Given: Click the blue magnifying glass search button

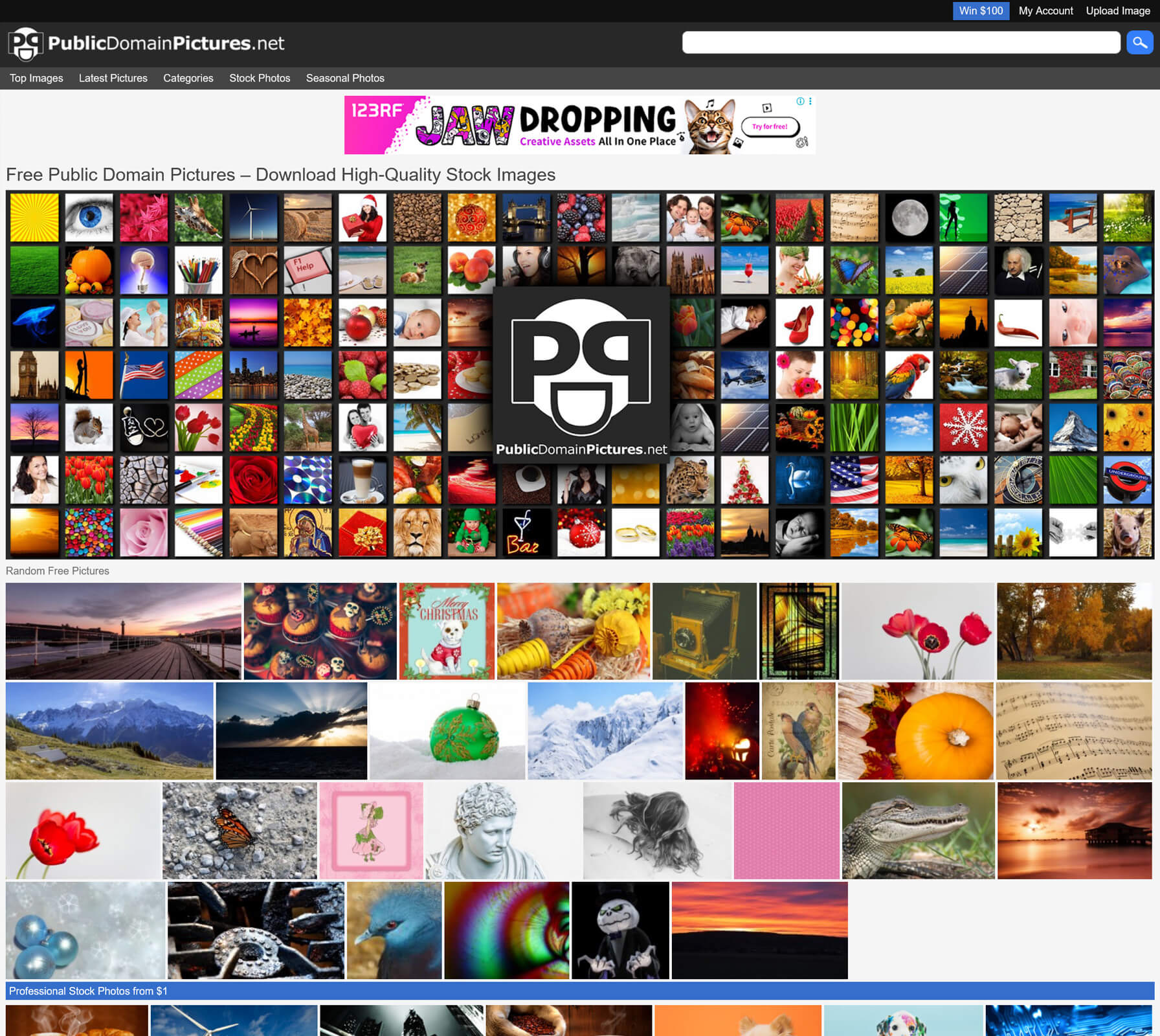Looking at the screenshot, I should [1139, 43].
